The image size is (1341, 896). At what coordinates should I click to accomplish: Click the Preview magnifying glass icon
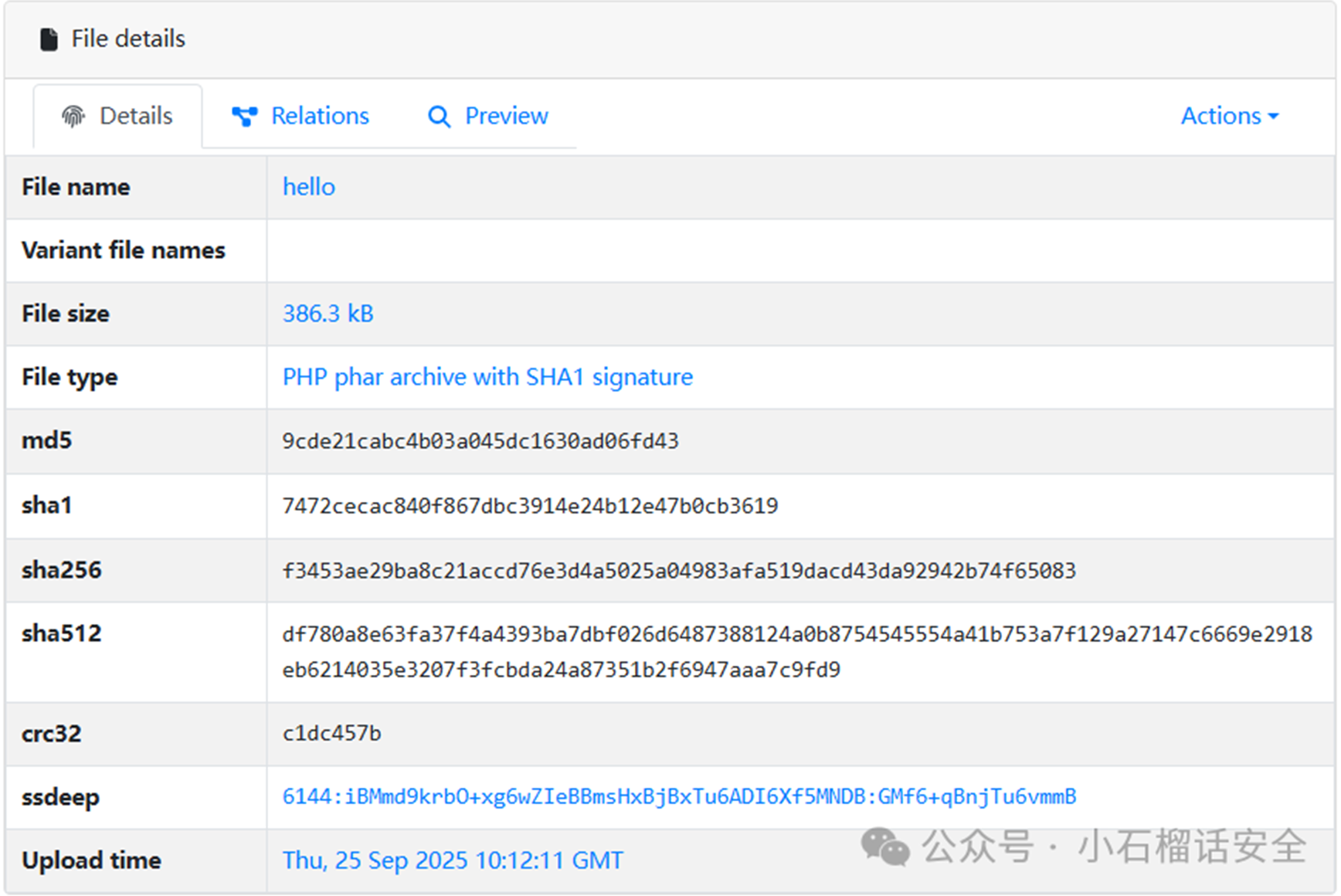coord(439,117)
